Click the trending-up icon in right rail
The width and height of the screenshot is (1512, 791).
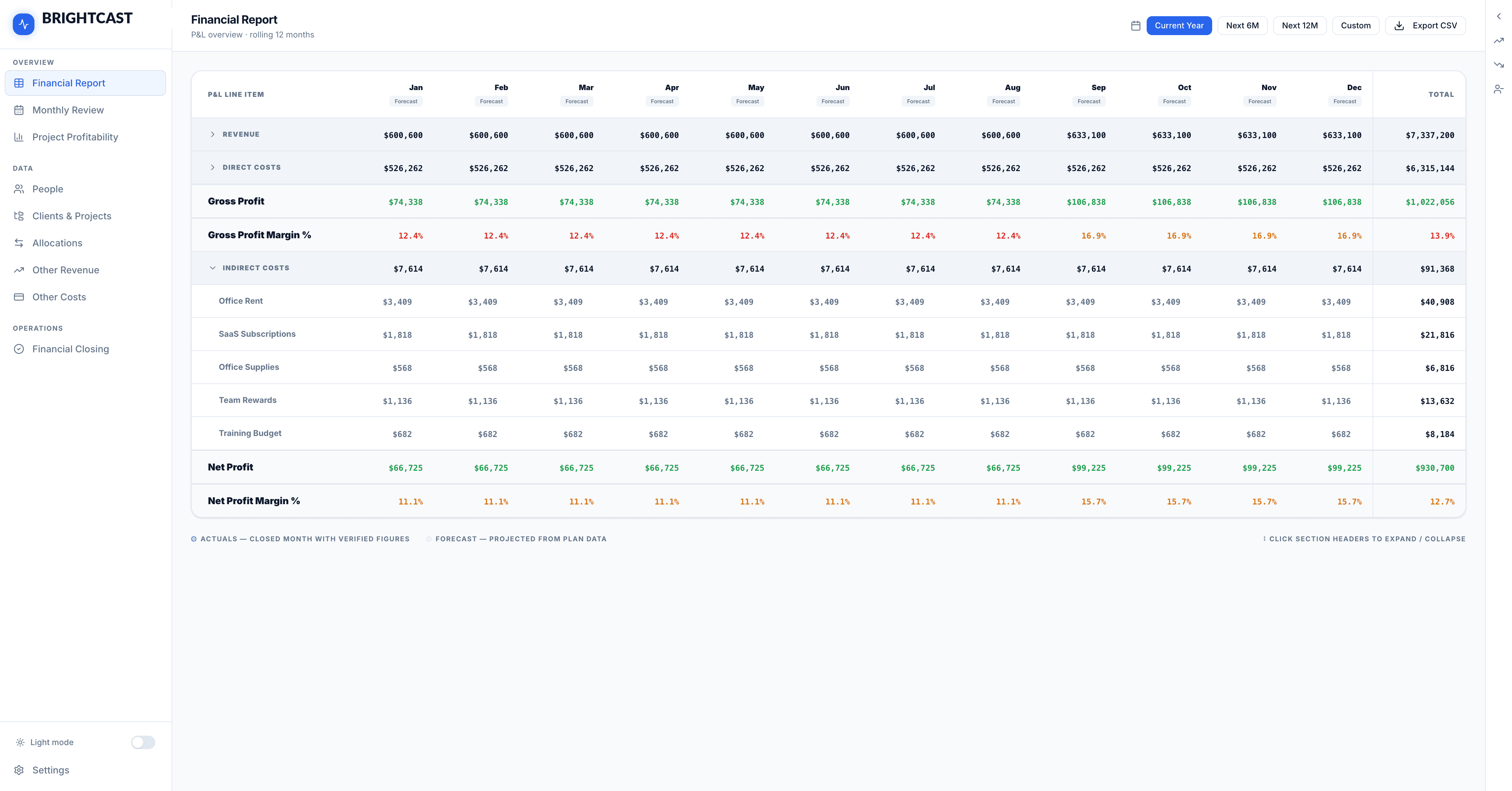[1498, 40]
